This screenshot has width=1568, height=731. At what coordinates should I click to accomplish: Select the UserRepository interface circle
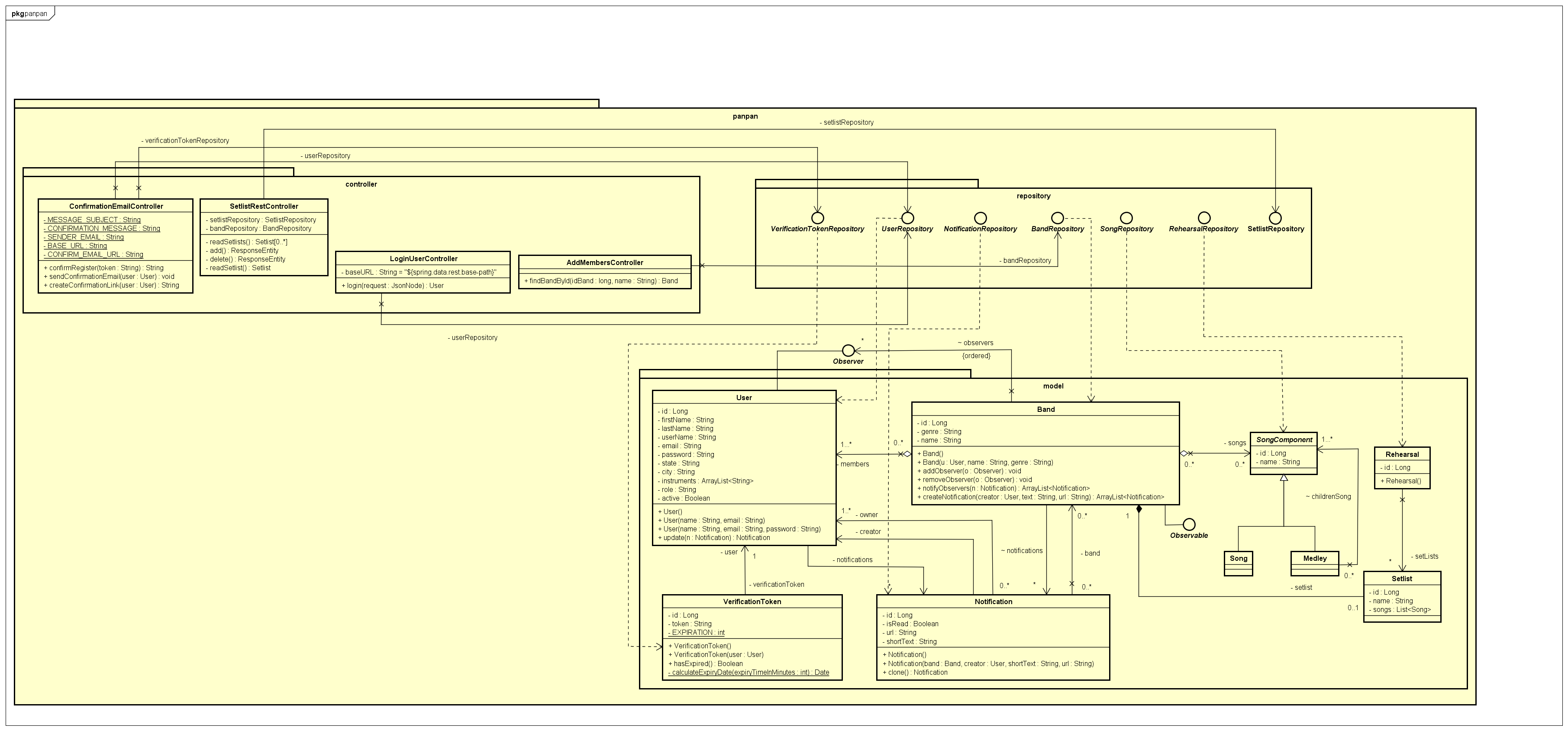907,218
